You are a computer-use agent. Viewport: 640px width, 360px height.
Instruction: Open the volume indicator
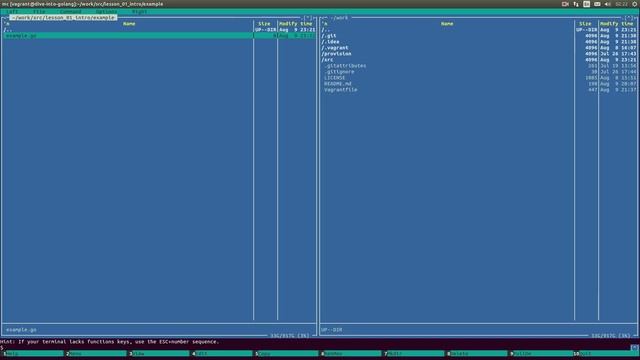608,4
